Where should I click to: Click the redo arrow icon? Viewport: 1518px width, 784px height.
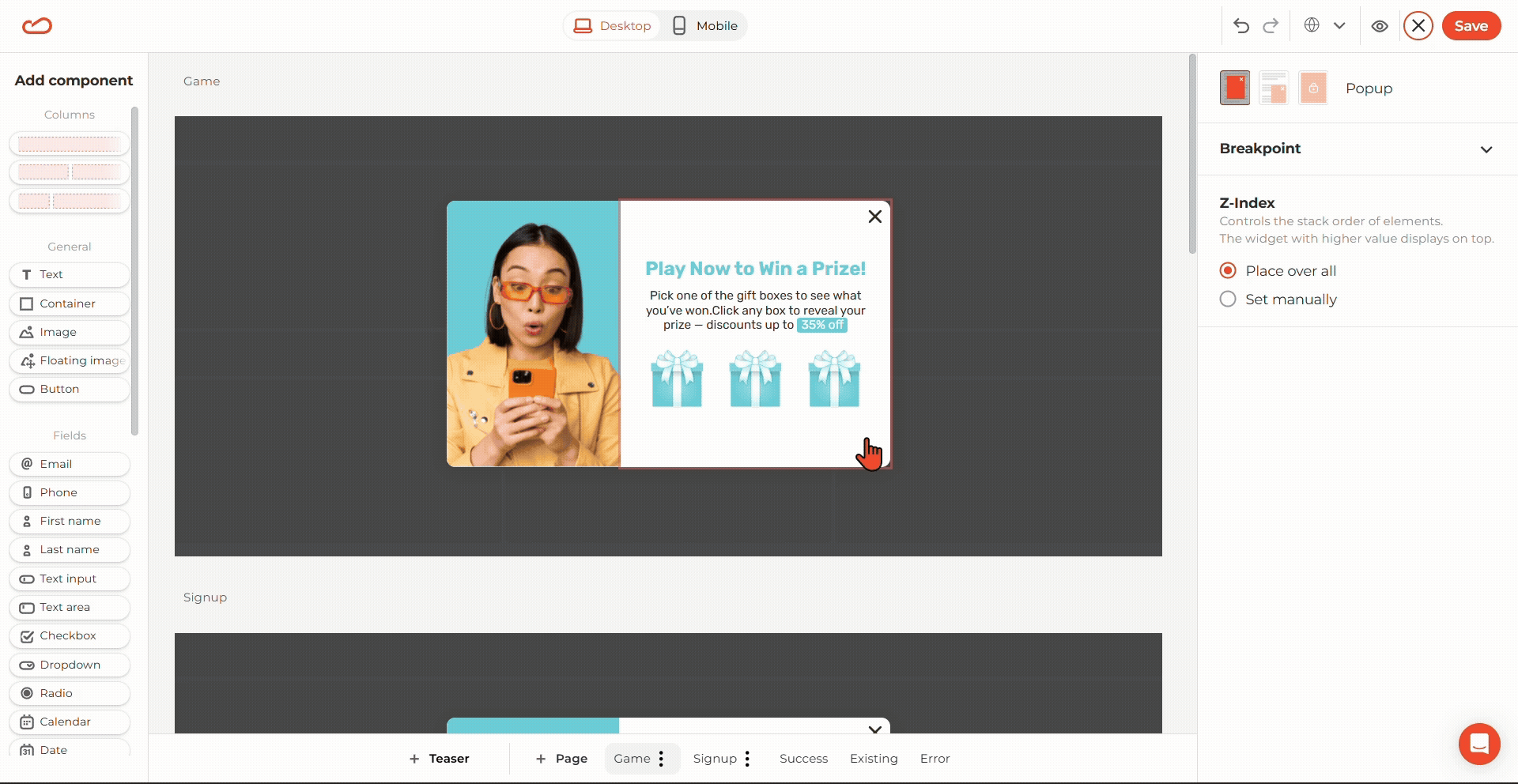coord(1271,26)
